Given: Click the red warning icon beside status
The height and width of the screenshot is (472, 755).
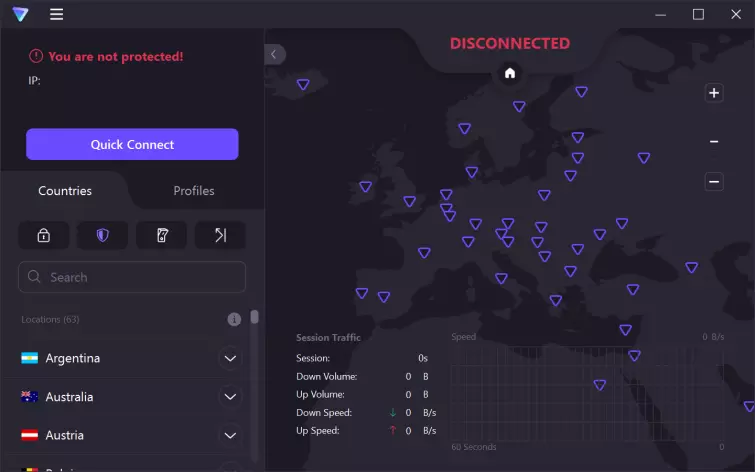Looking at the screenshot, I should 36,57.
